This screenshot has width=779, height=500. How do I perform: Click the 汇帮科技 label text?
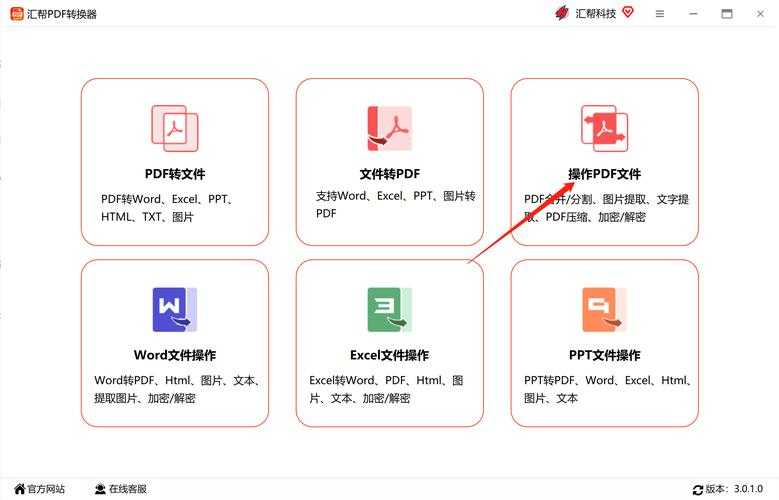pyautogui.click(x=596, y=14)
